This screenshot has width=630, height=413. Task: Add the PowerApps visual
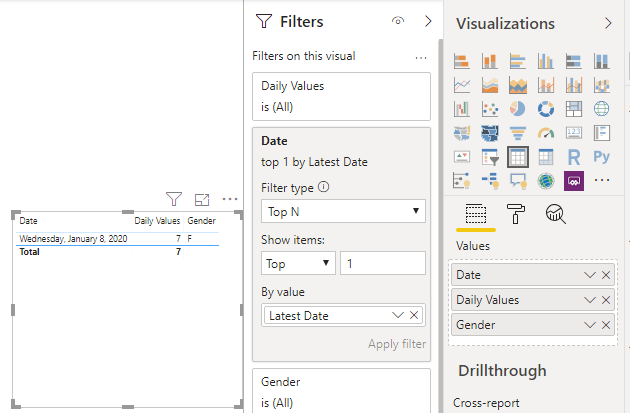[x=574, y=180]
